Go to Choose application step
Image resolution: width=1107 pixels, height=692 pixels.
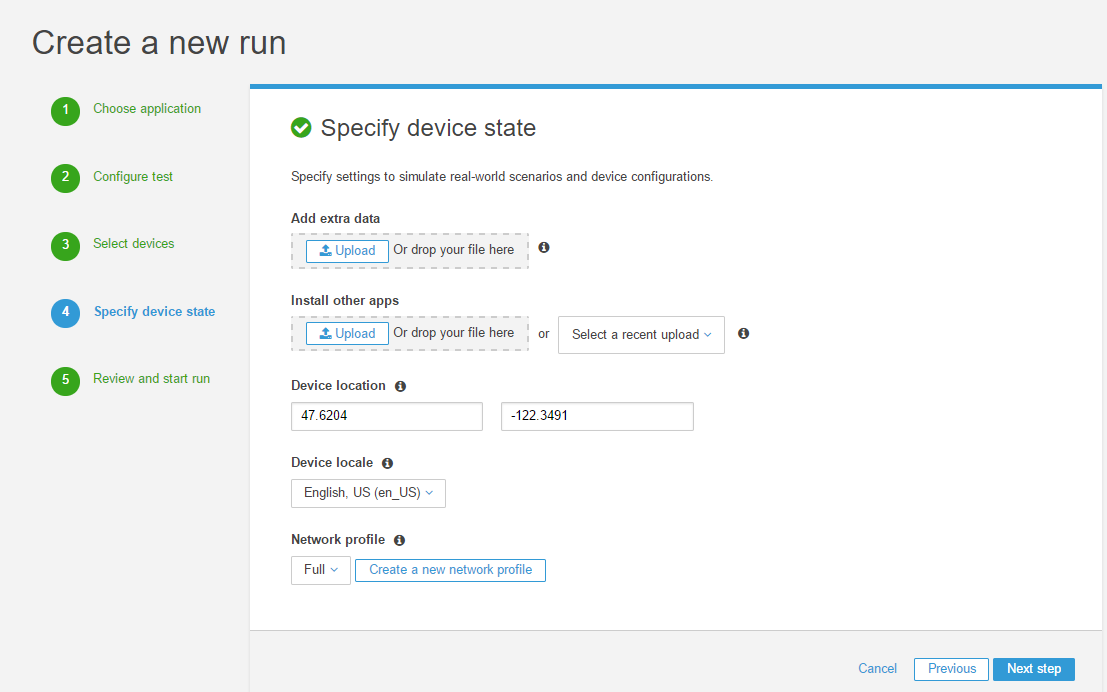pyautogui.click(x=147, y=109)
